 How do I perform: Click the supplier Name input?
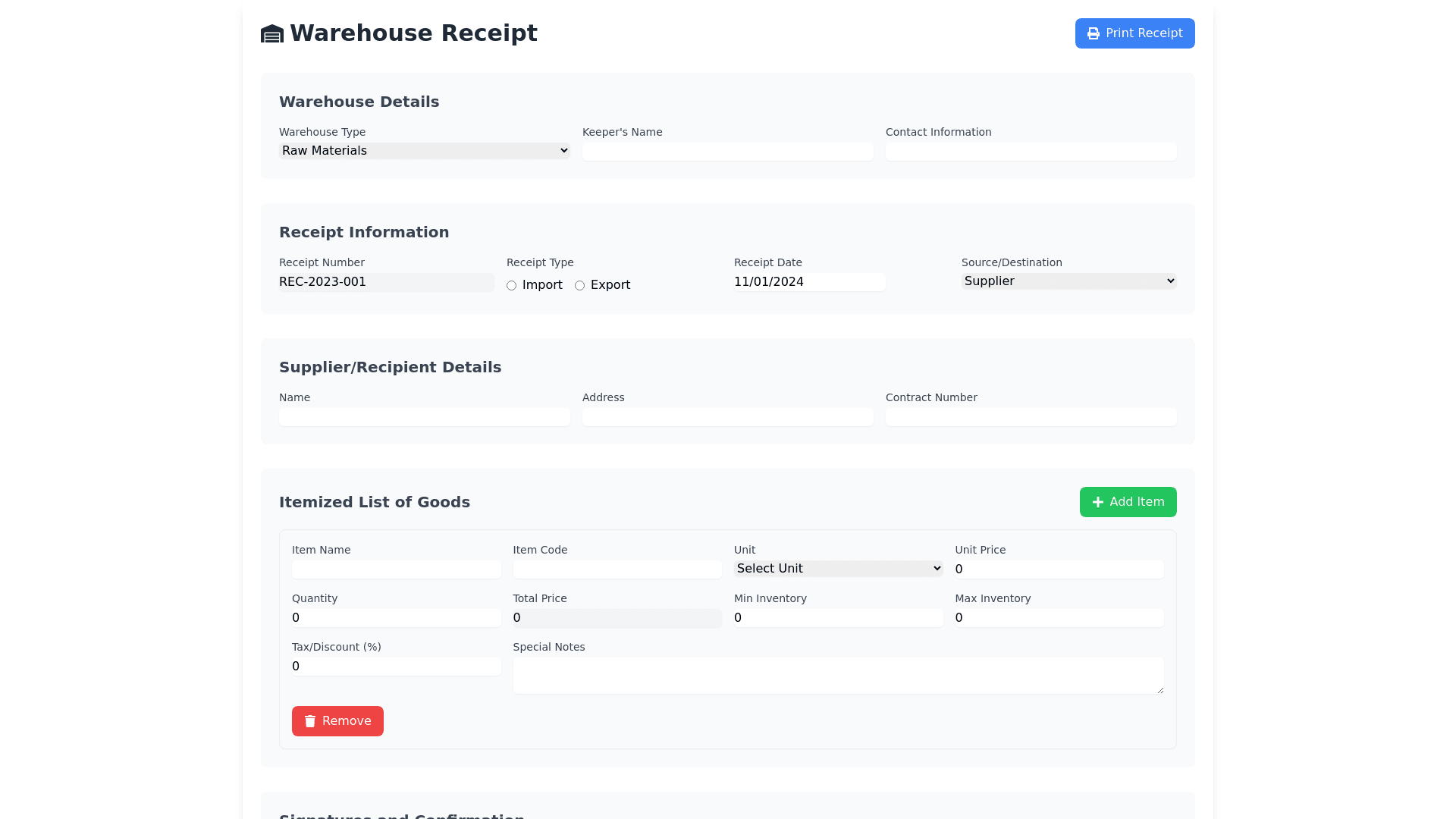(x=424, y=417)
